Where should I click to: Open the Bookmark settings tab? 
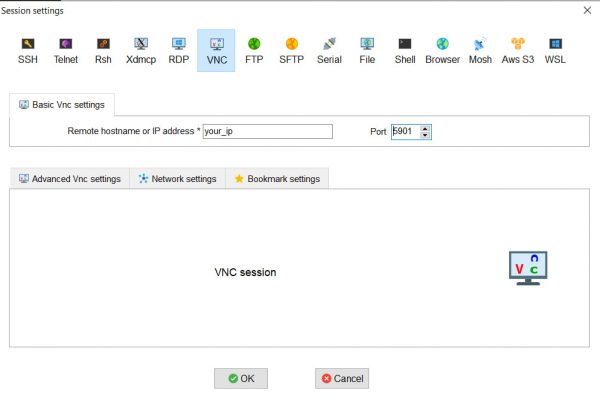coord(276,179)
